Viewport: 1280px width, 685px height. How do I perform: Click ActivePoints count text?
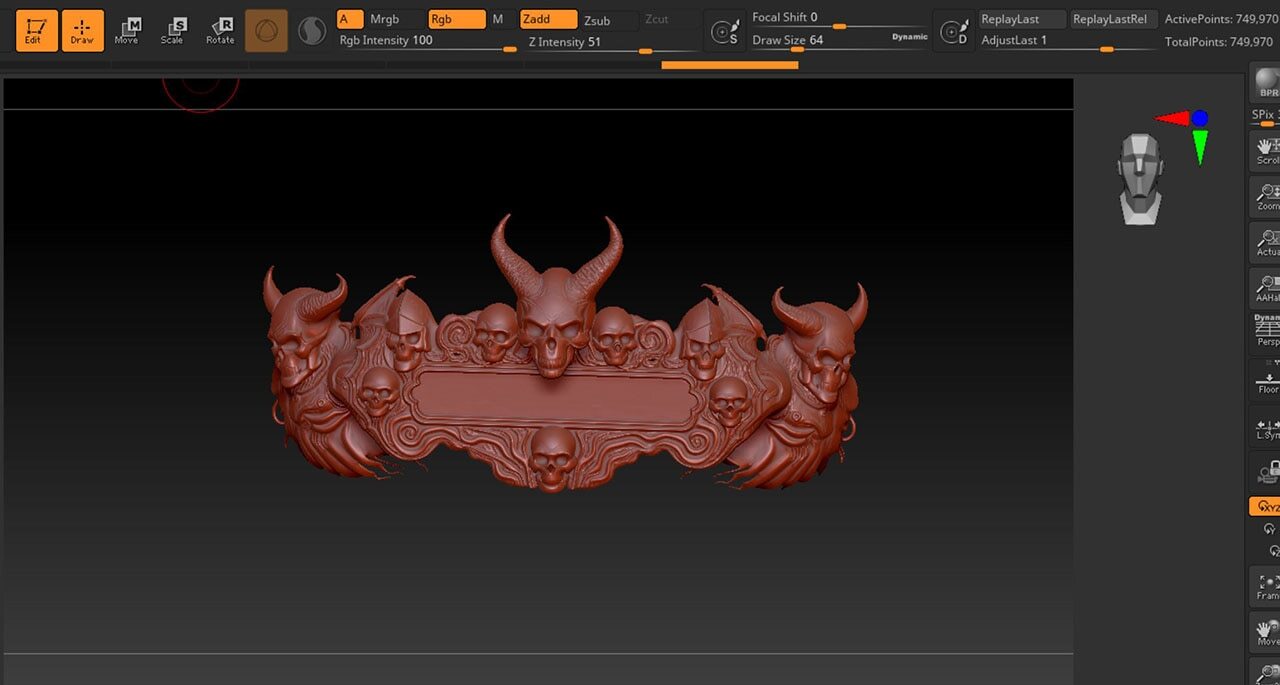point(1221,19)
